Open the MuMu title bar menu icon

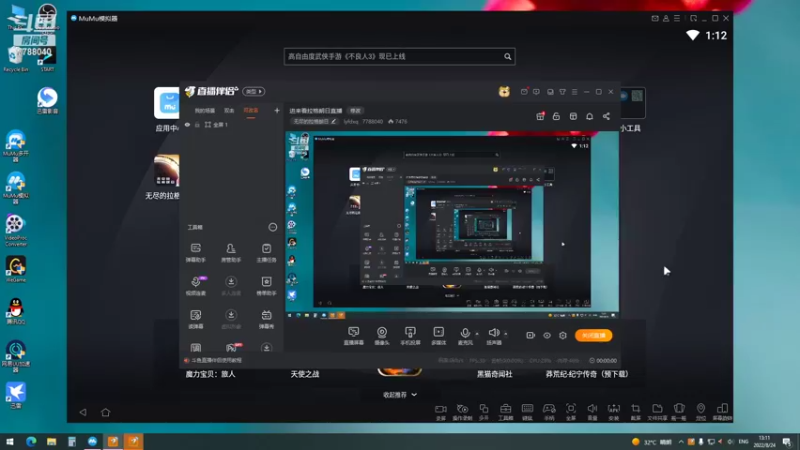(677, 18)
